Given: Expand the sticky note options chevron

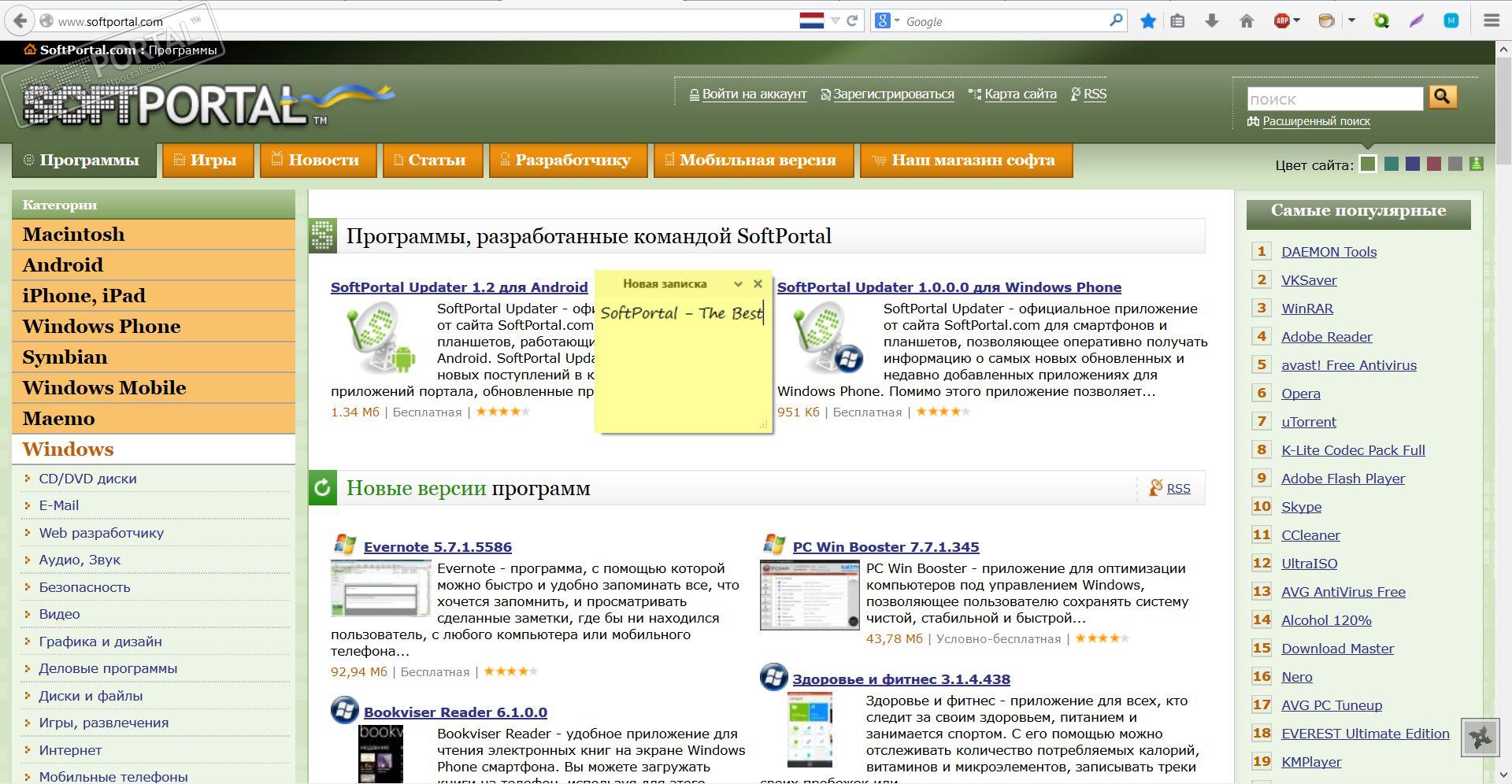Looking at the screenshot, I should pos(738,283).
